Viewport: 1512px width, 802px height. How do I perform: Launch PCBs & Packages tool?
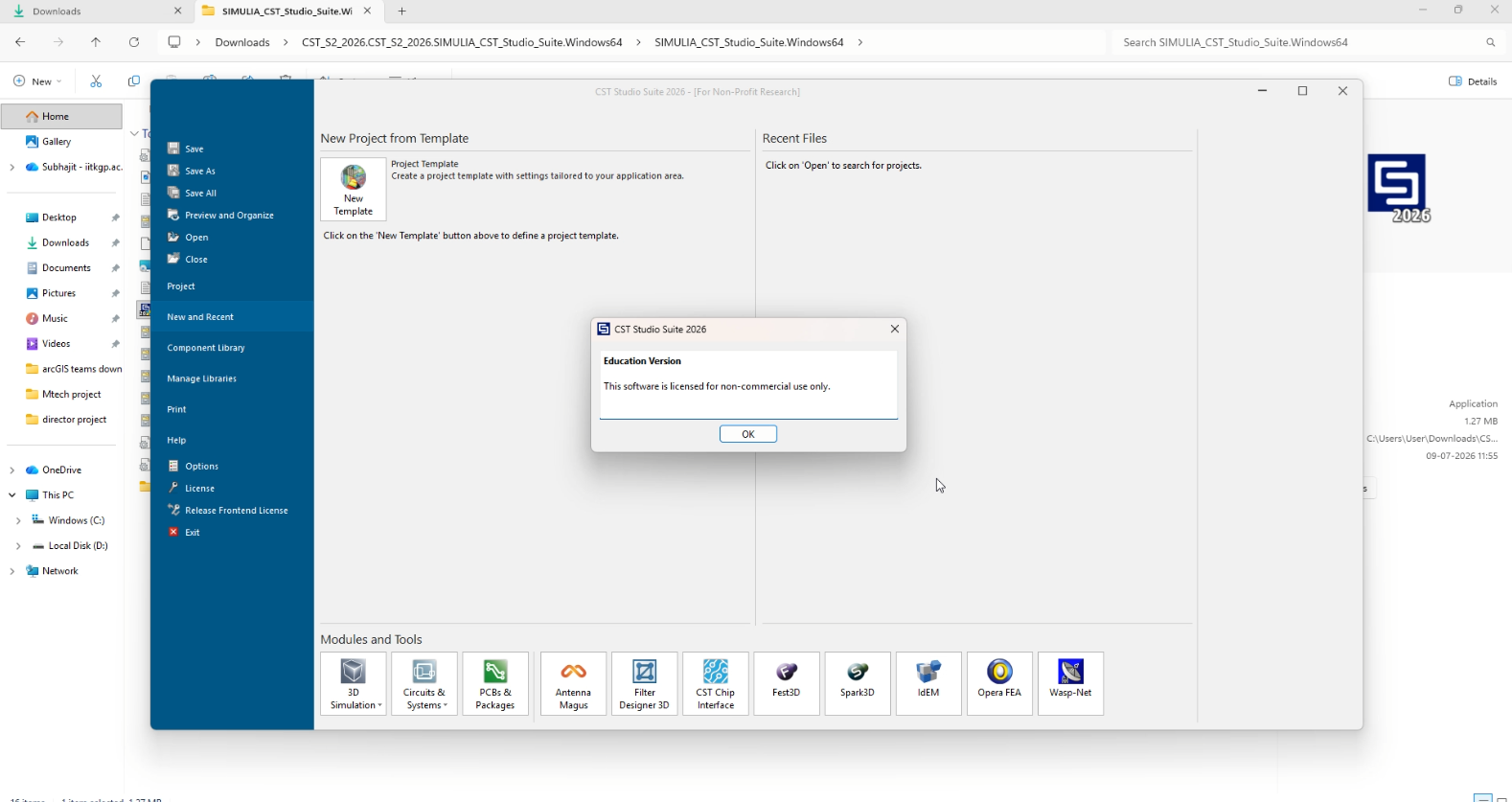point(495,683)
